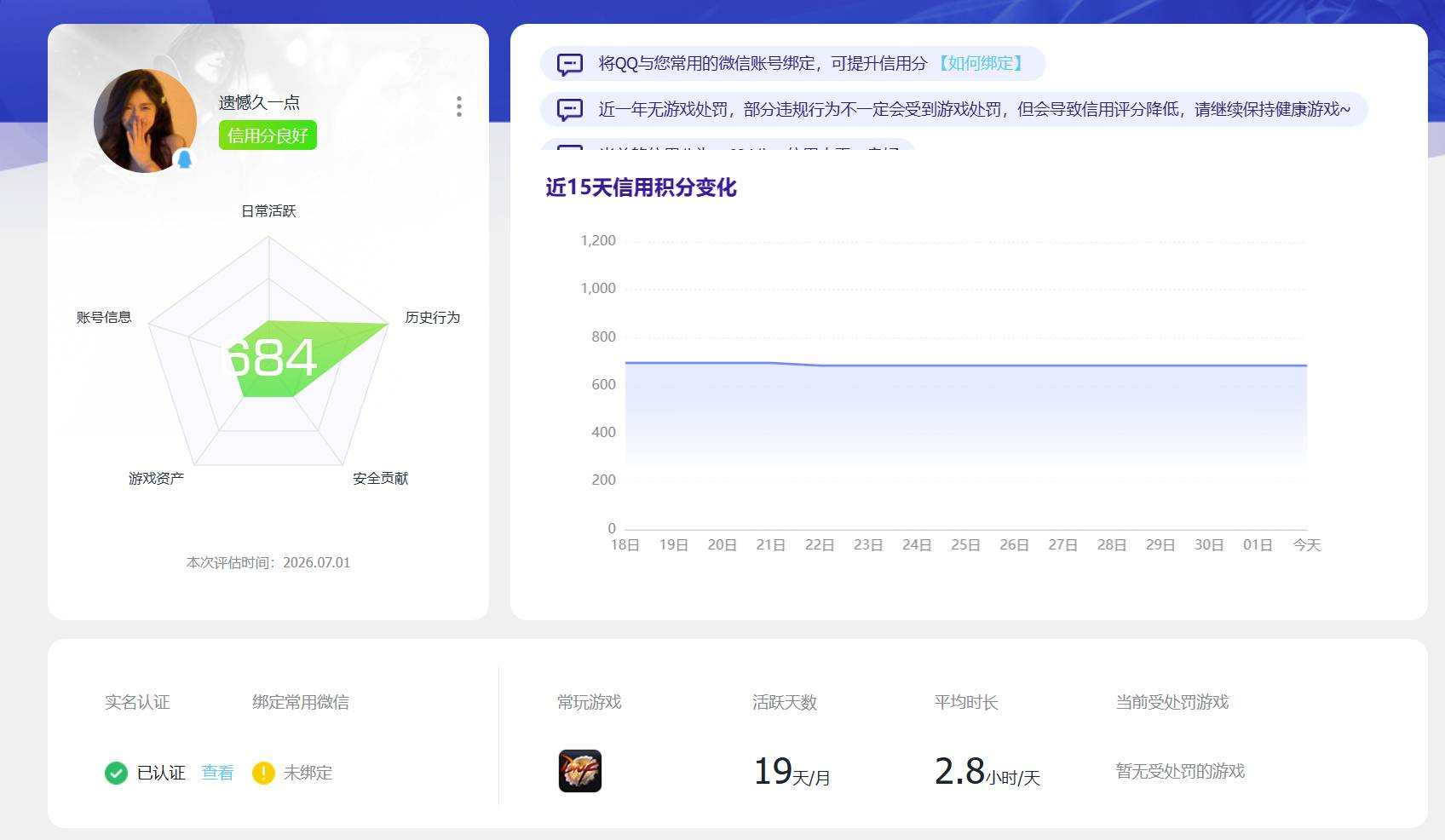This screenshot has height=840, width=1445.
Task: Click the 活跃天数 heading
Action: point(785,702)
